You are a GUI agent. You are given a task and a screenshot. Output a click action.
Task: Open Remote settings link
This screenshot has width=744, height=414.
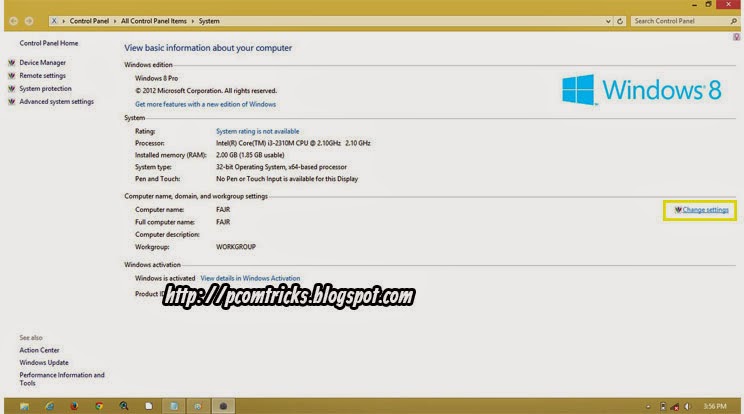click(43, 75)
